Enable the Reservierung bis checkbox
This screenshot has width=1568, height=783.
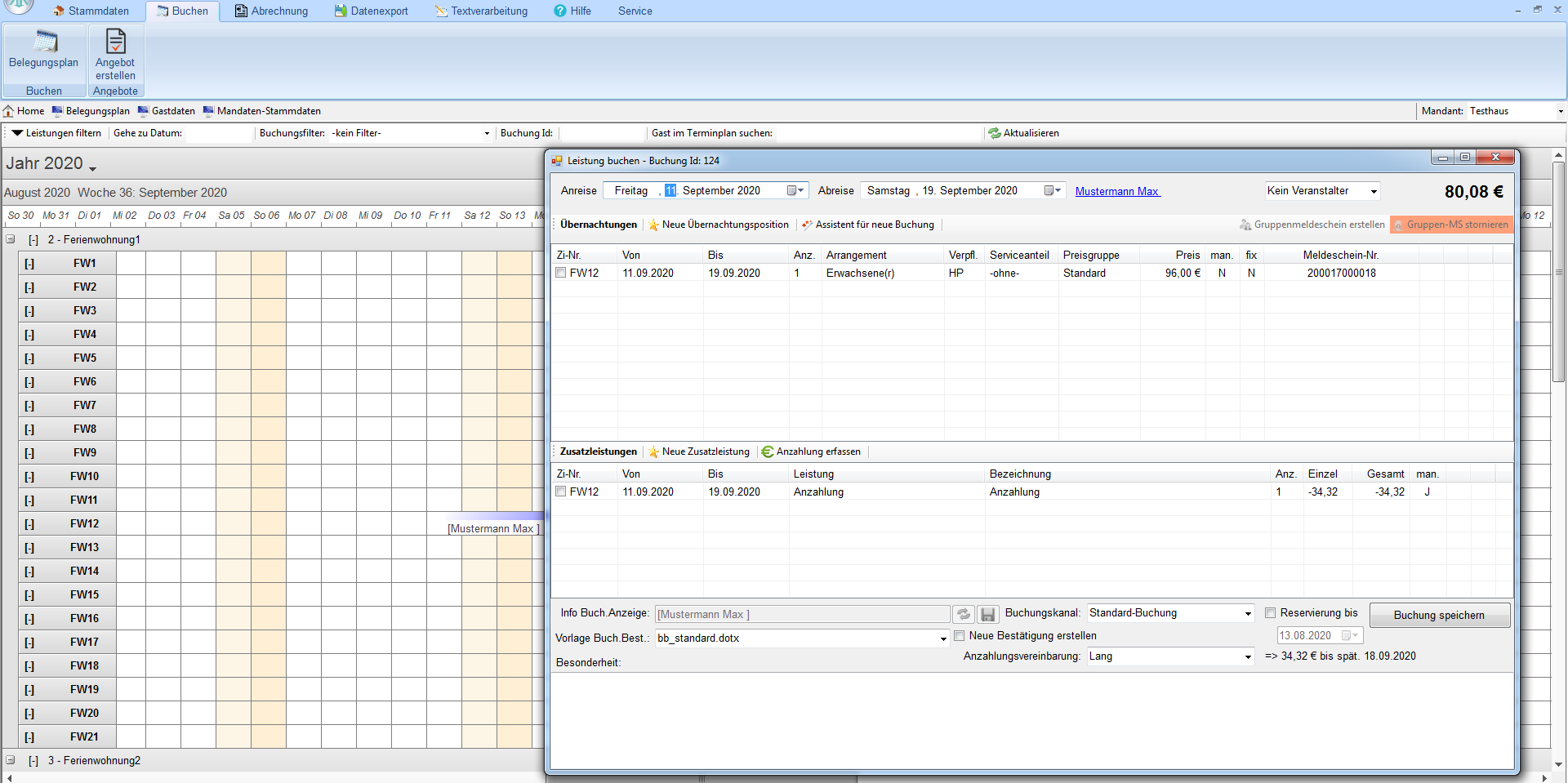(x=1271, y=613)
